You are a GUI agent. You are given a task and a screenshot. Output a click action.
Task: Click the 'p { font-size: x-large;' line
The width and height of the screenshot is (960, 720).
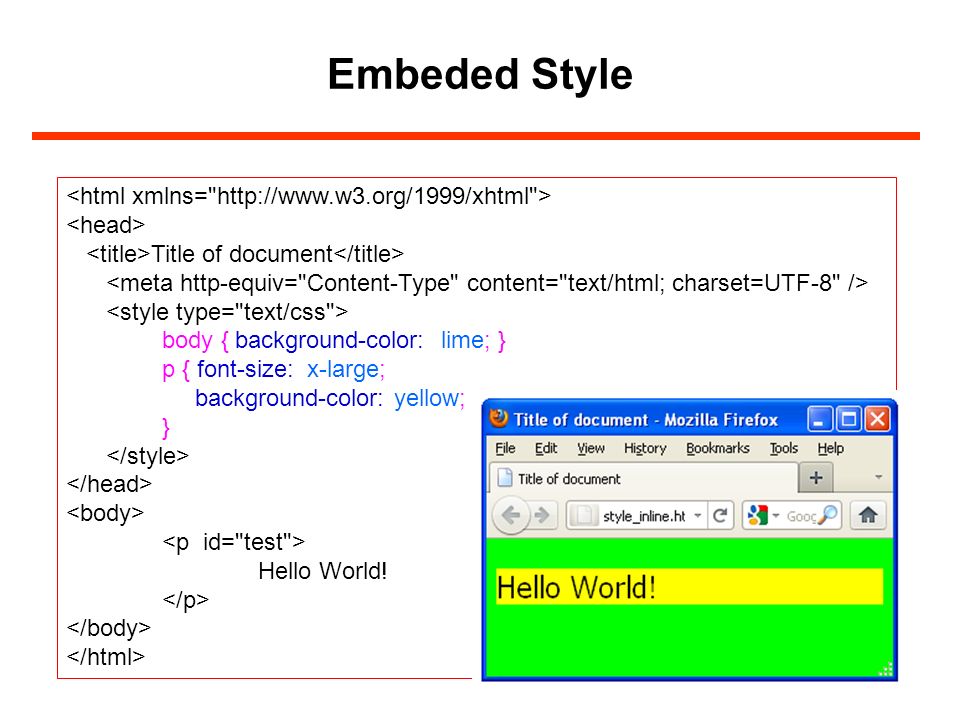click(x=274, y=369)
